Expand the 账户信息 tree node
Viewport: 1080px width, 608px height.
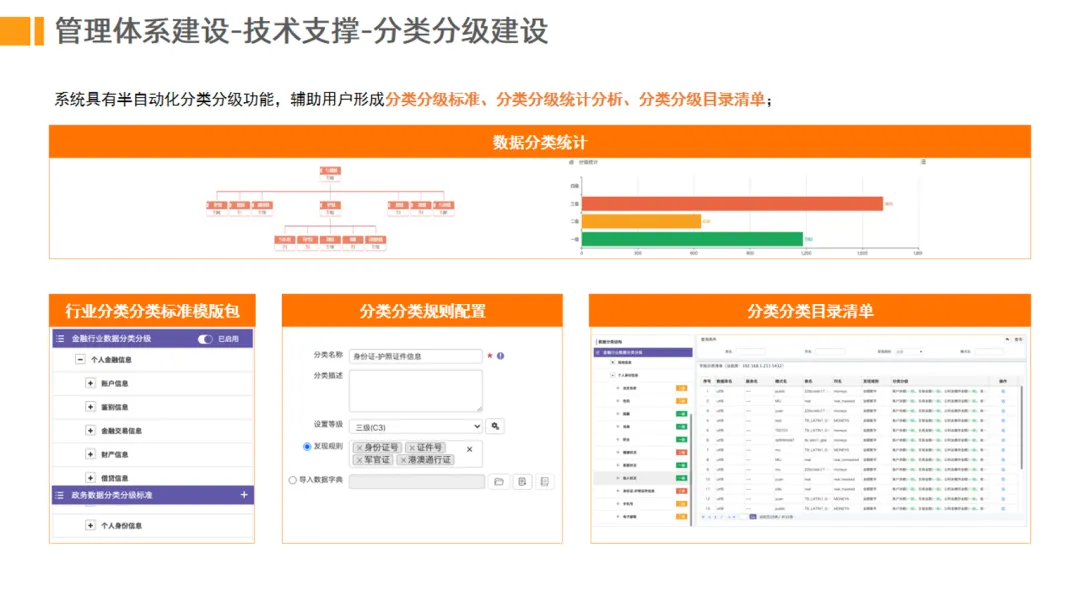90,383
